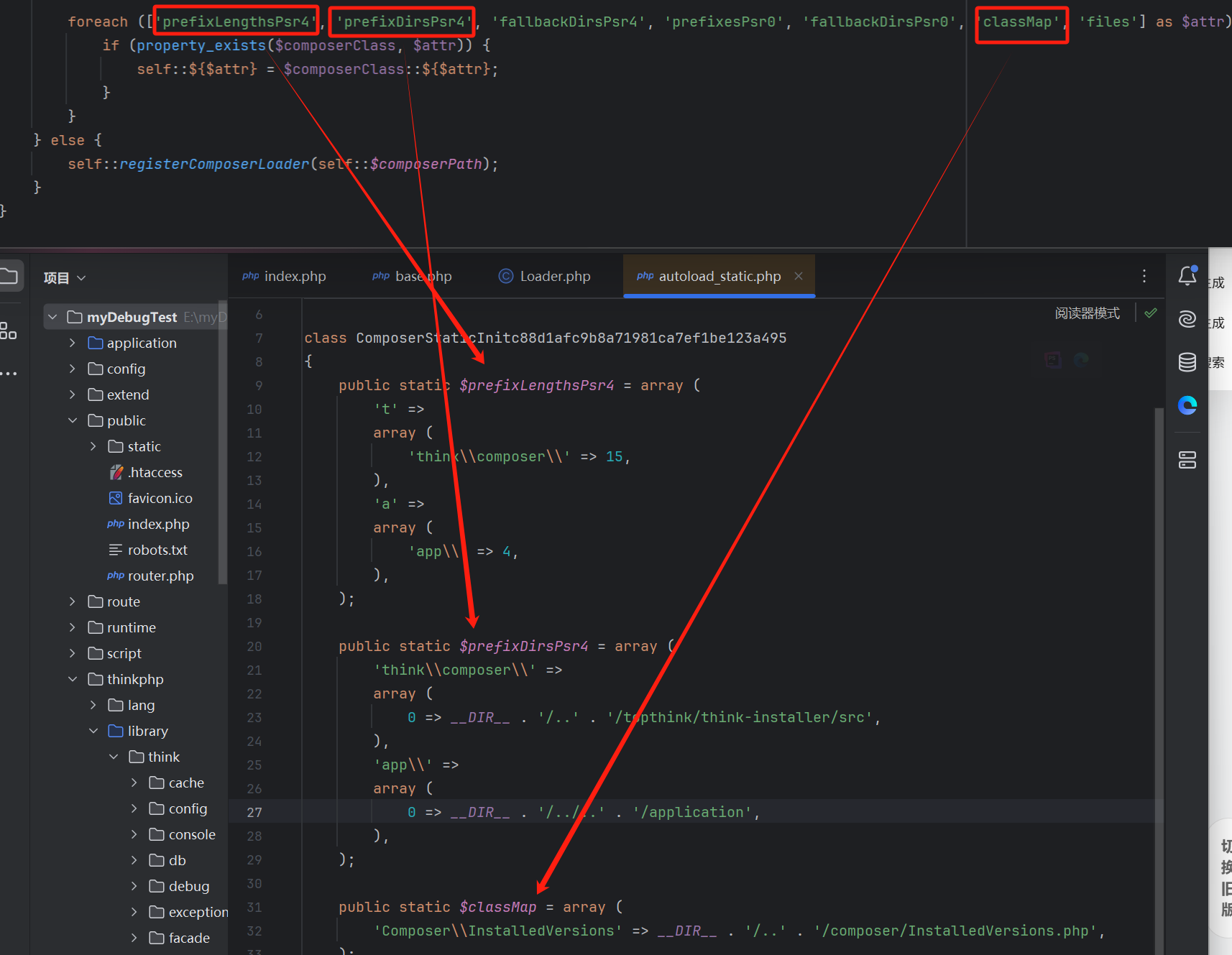Expand the static folder
This screenshot has height=955, width=1232.
point(93,446)
